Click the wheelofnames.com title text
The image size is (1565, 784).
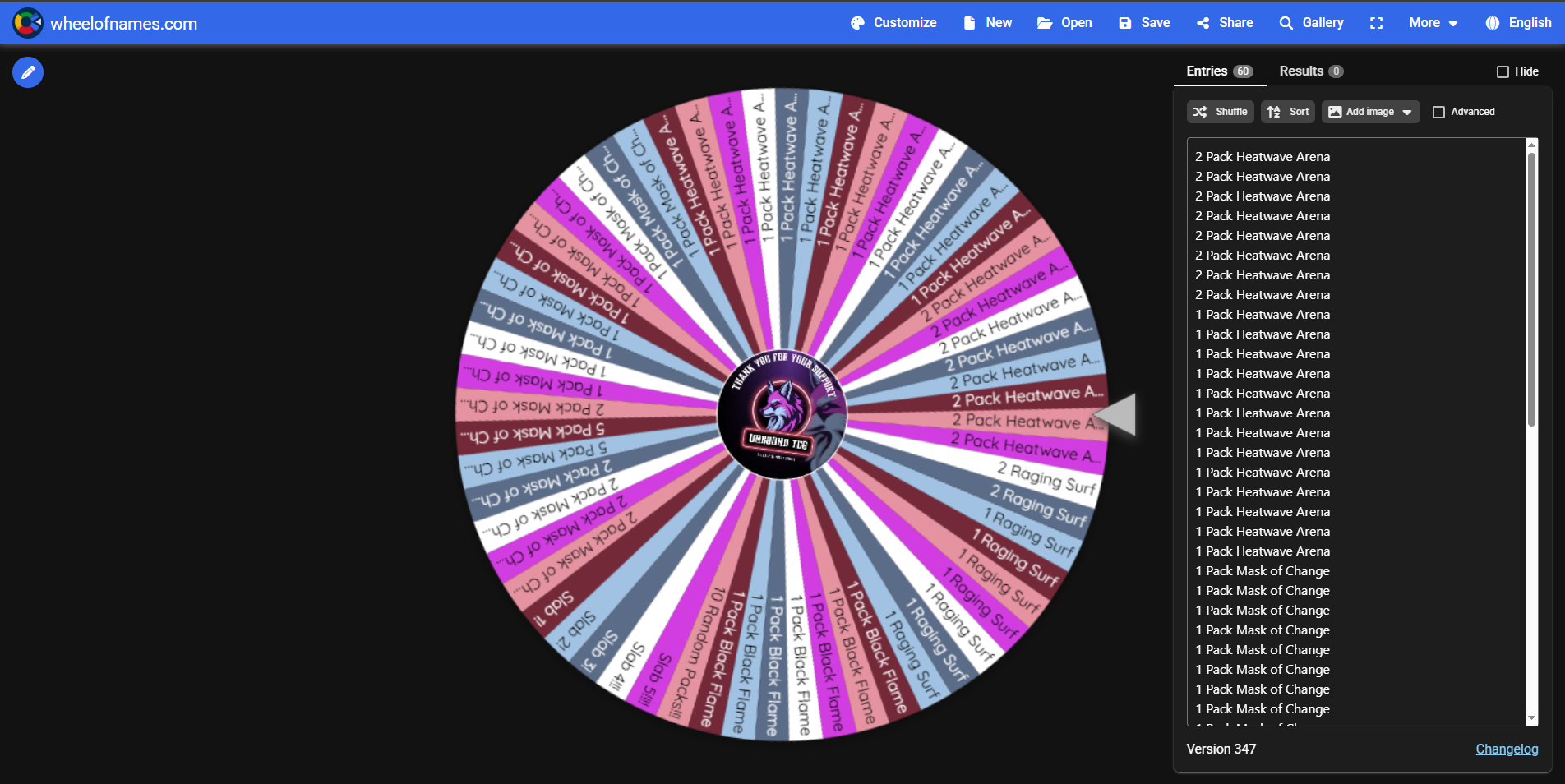[124, 24]
